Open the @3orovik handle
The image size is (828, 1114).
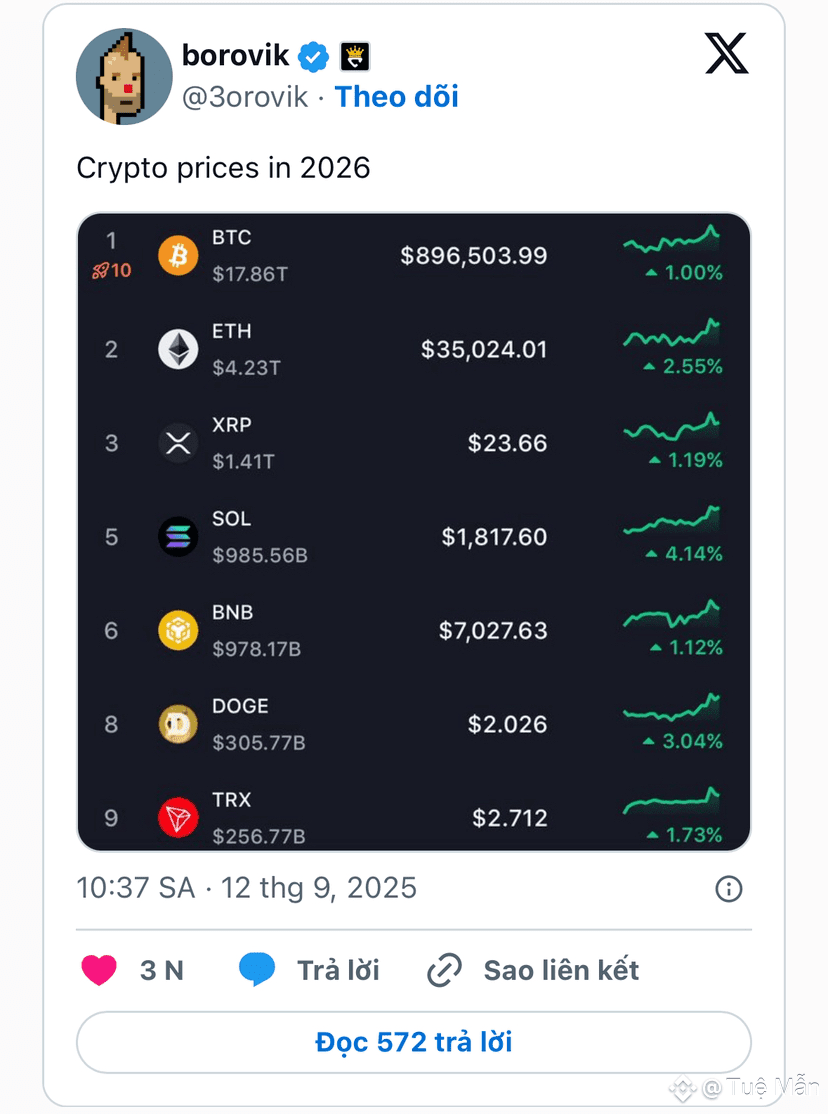[x=245, y=97]
